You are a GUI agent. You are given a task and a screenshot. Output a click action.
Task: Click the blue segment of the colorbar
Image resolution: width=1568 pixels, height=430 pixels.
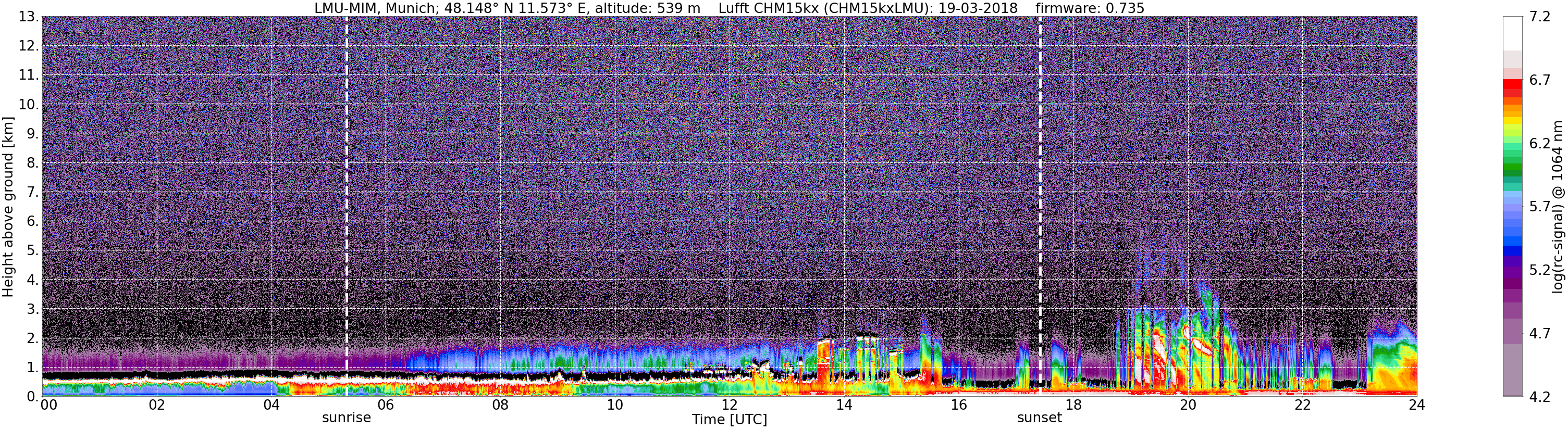pos(1512,249)
